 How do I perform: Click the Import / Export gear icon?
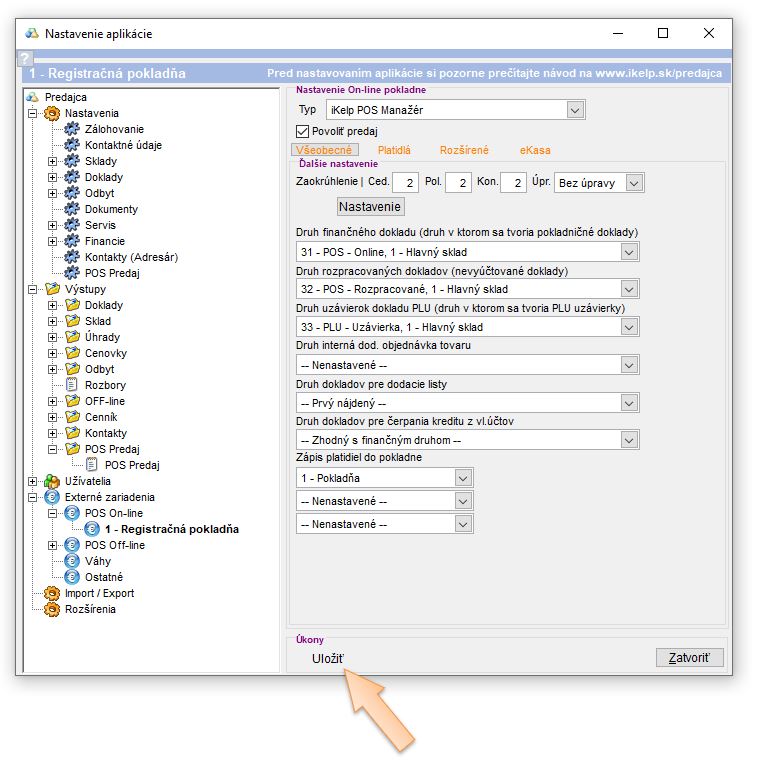[51, 593]
